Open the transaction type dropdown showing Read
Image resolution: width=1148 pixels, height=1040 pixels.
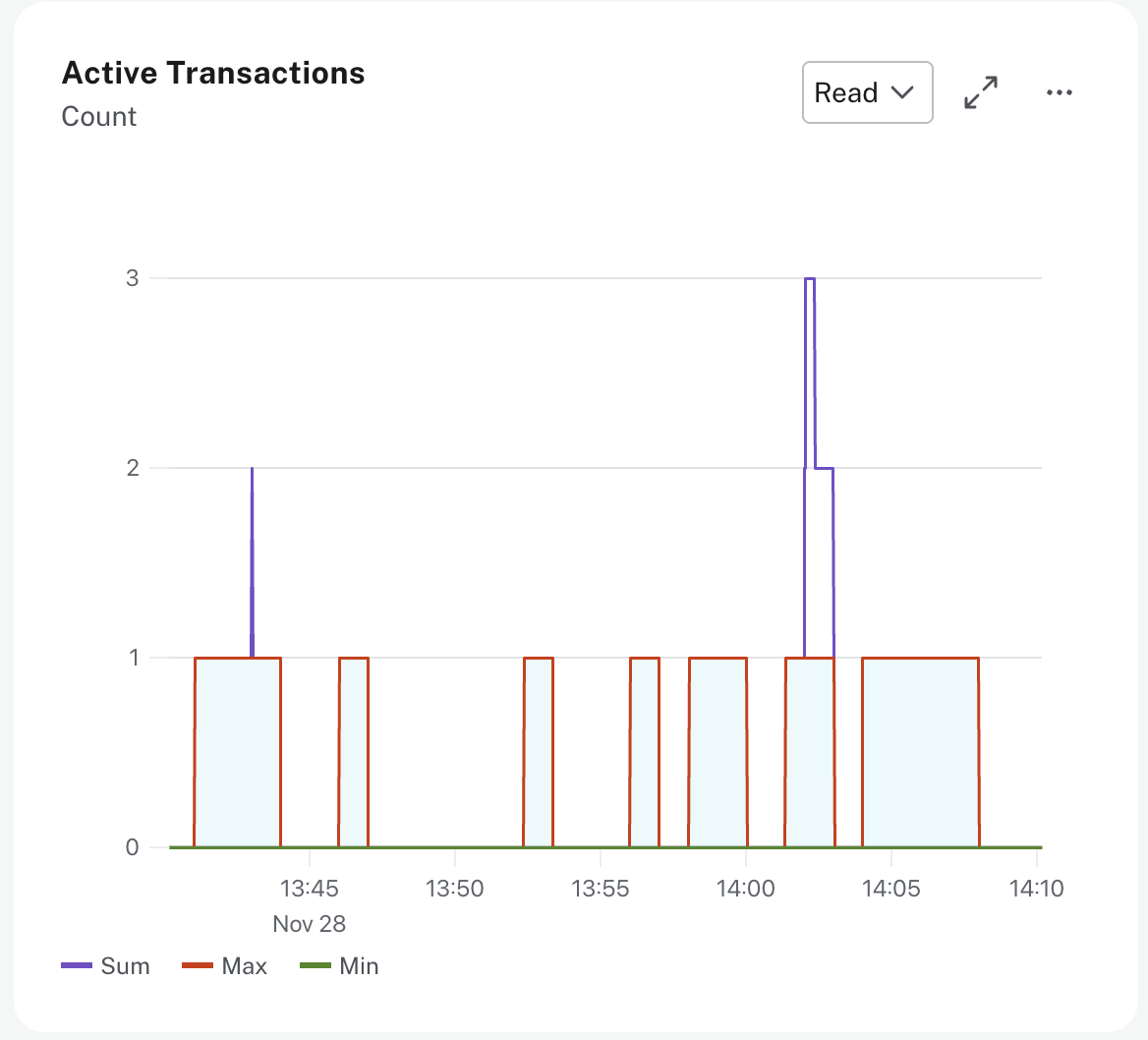click(867, 92)
